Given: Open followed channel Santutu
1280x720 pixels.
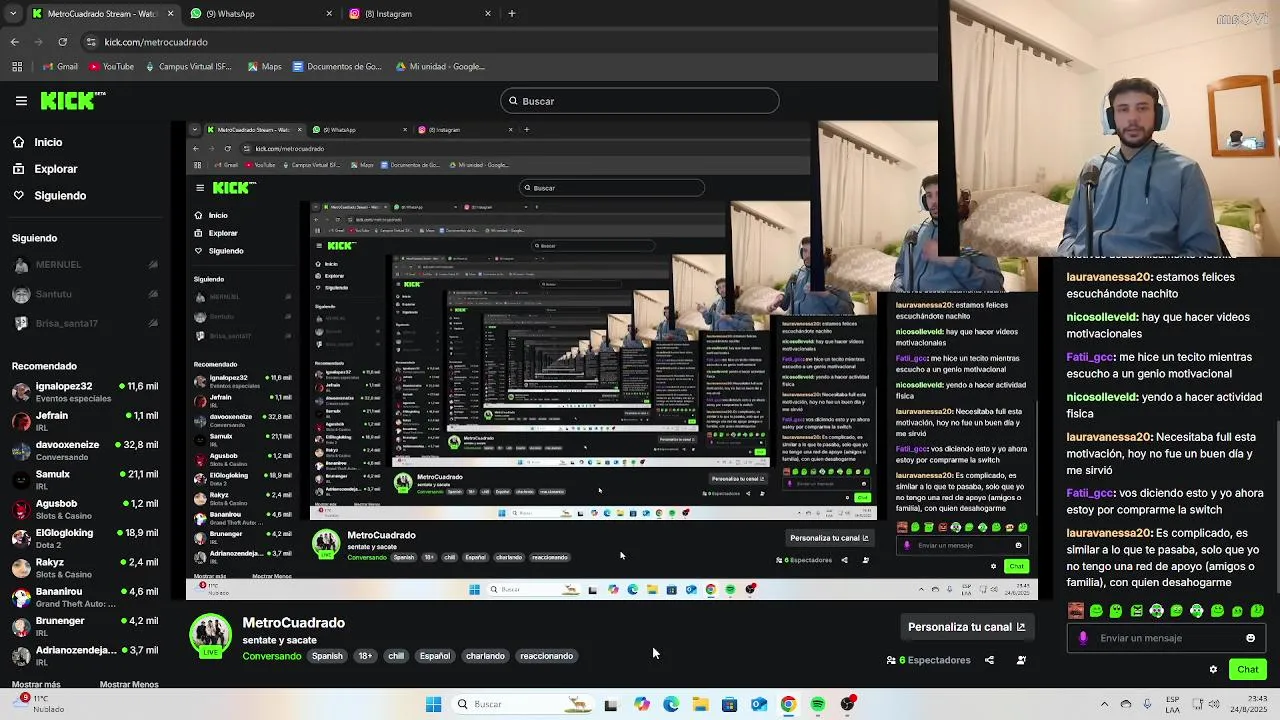Looking at the screenshot, I should 86,294.
